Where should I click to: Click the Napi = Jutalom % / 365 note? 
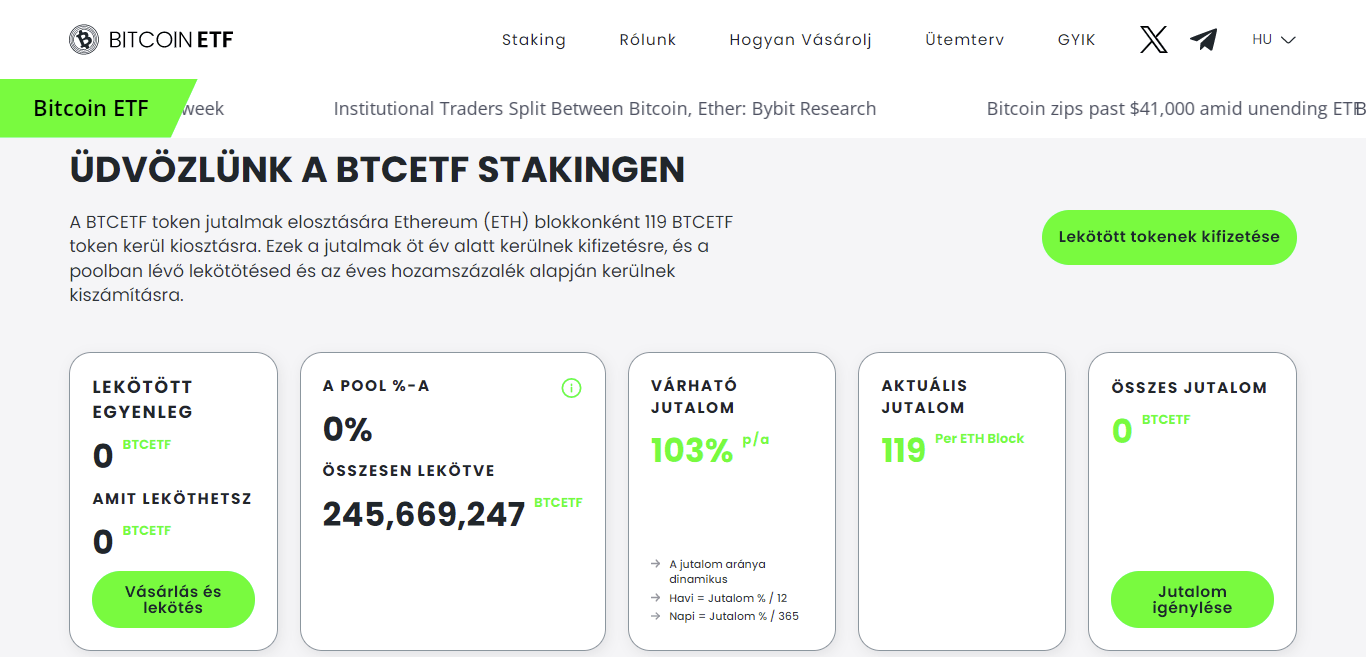[x=734, y=616]
